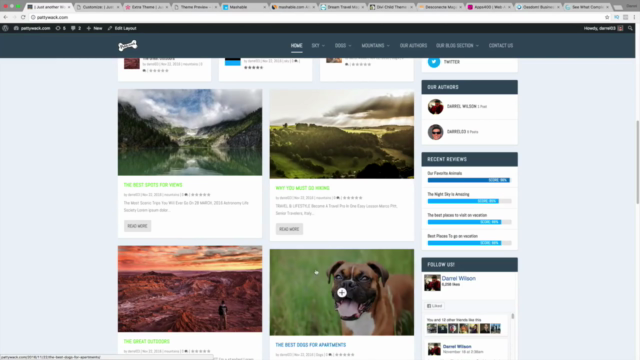Expand the SKY navigation dropdown
The width and height of the screenshot is (640, 360).
[318, 46]
